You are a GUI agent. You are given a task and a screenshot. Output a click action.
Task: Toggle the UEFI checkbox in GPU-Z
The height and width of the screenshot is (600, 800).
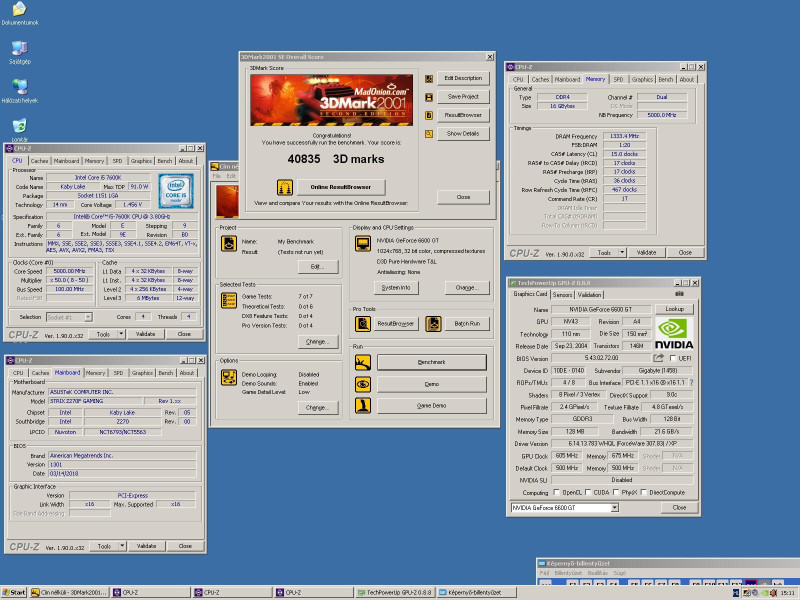(673, 358)
